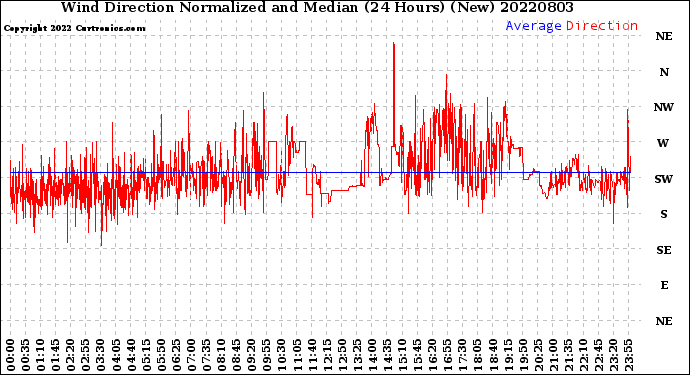
Task: Select the 12:15 time axis label
Action: 327,355
